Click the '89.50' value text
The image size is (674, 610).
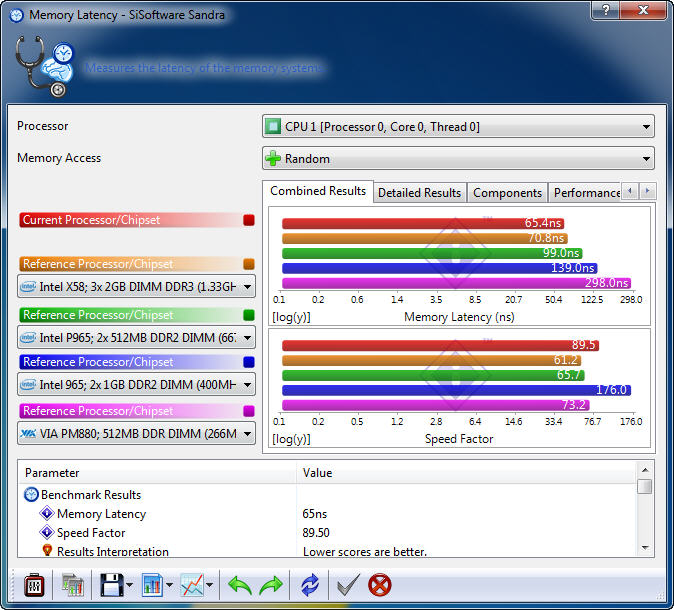pyautogui.click(x=316, y=533)
